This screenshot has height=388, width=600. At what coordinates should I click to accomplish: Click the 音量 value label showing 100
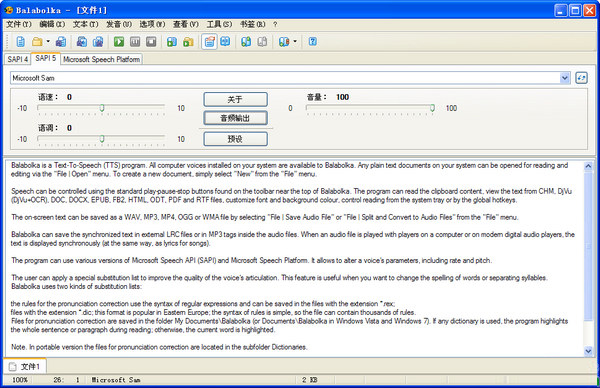tap(342, 97)
